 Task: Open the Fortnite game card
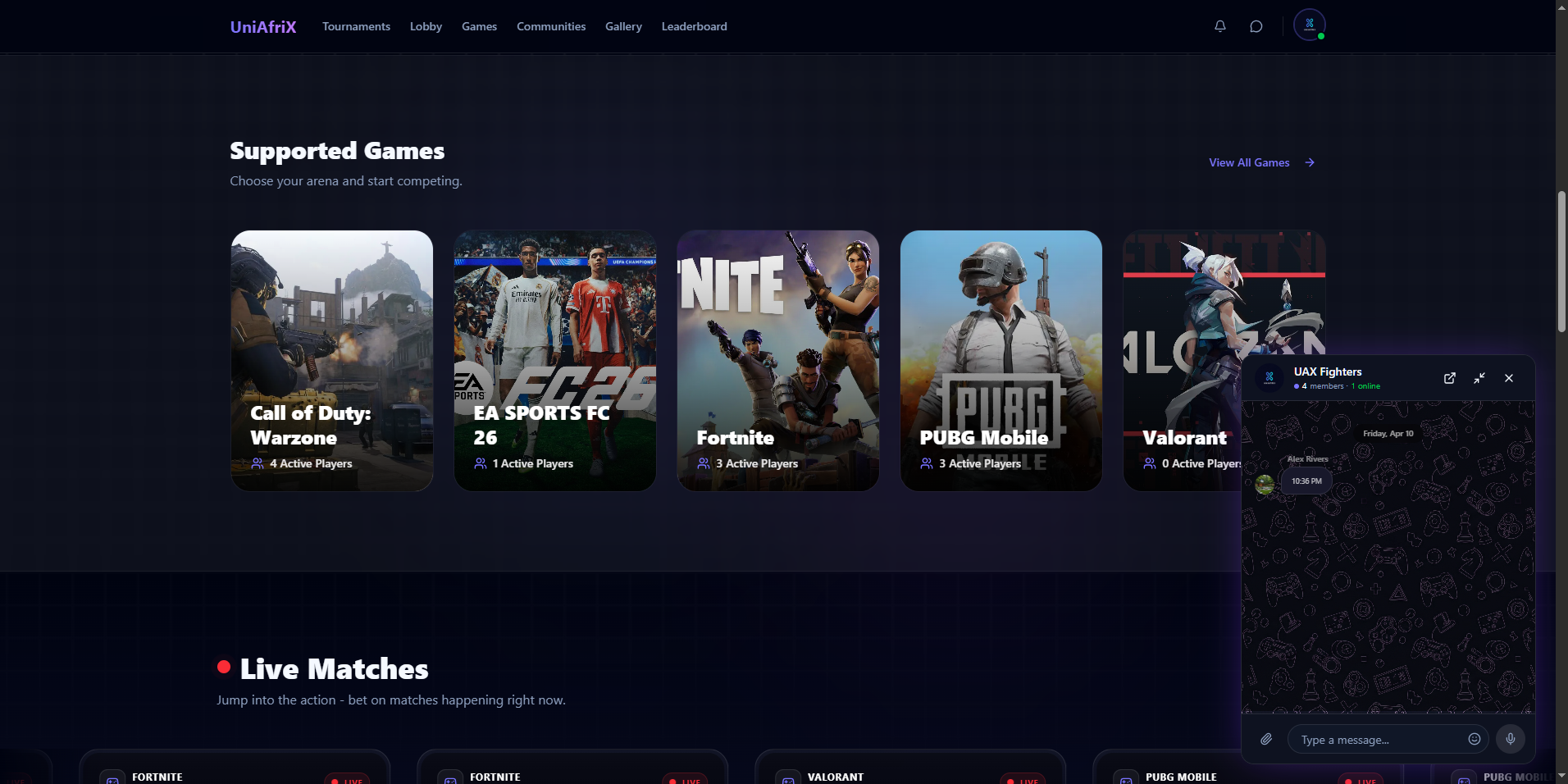[x=778, y=361]
